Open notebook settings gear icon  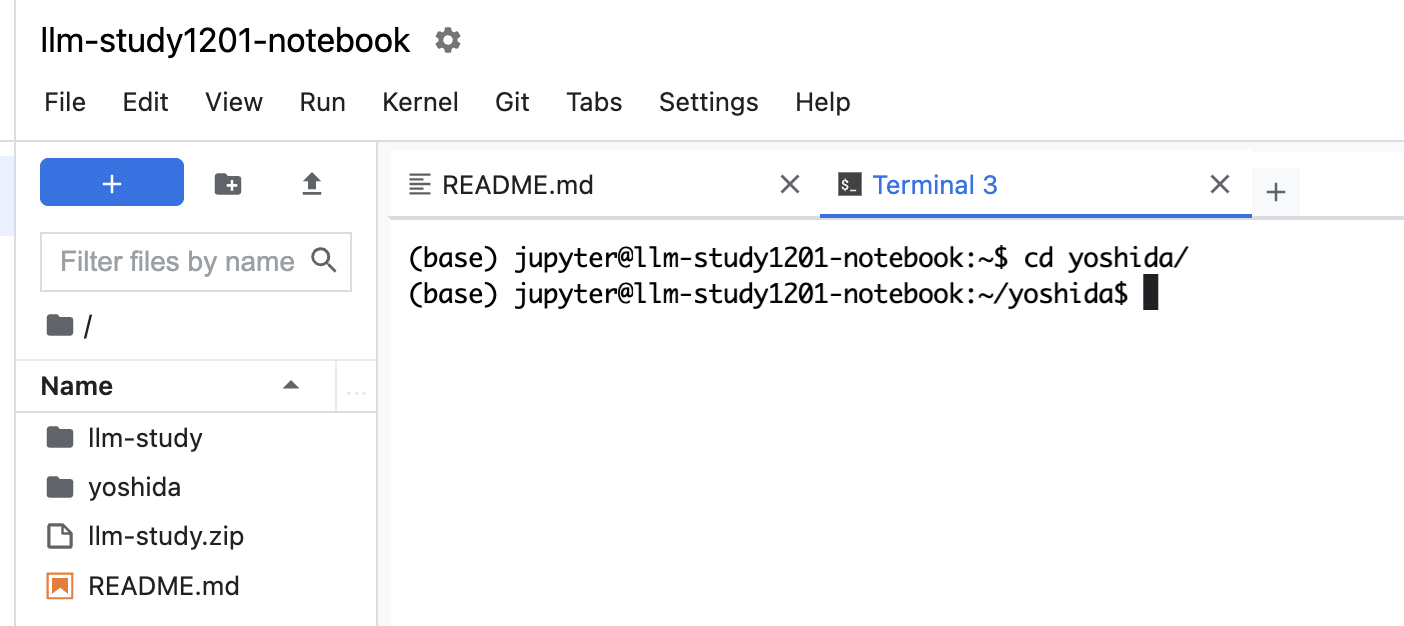(447, 41)
